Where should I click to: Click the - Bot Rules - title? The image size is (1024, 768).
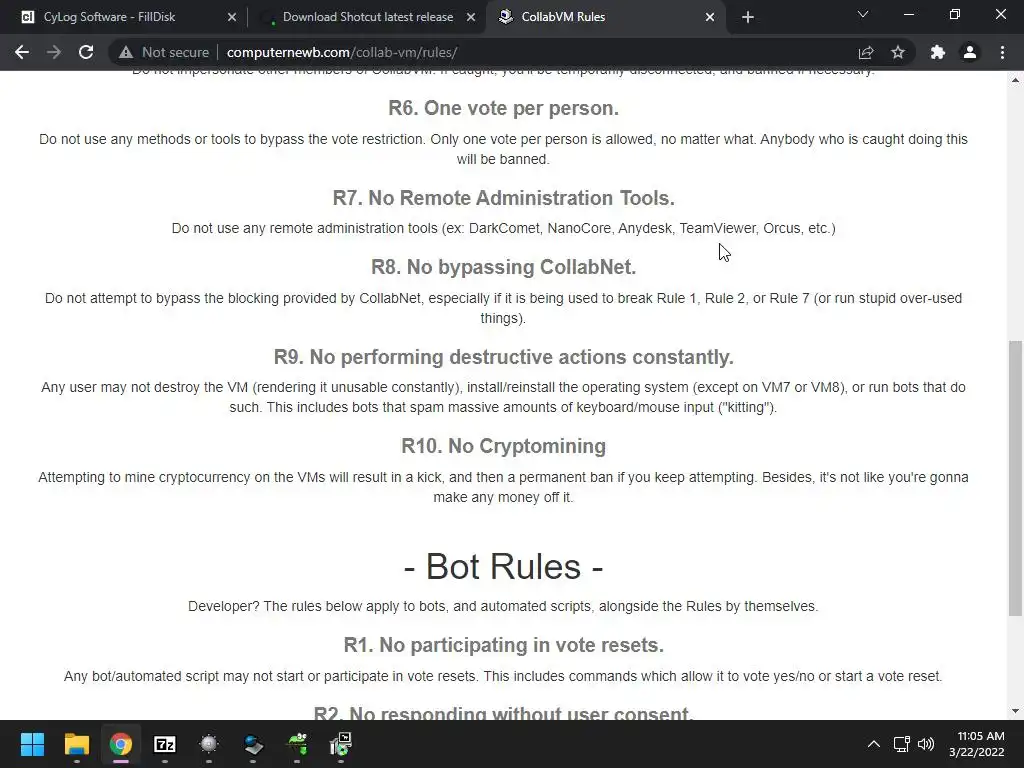click(503, 566)
